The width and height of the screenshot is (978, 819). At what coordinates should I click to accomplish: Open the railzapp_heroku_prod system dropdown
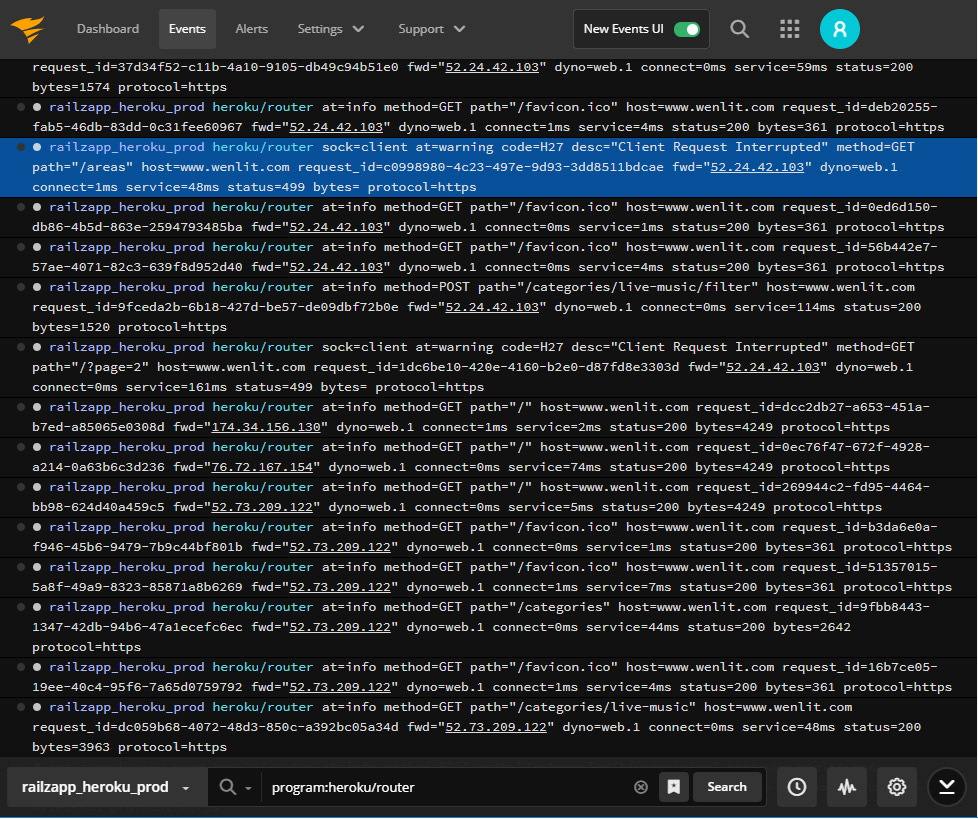(106, 787)
